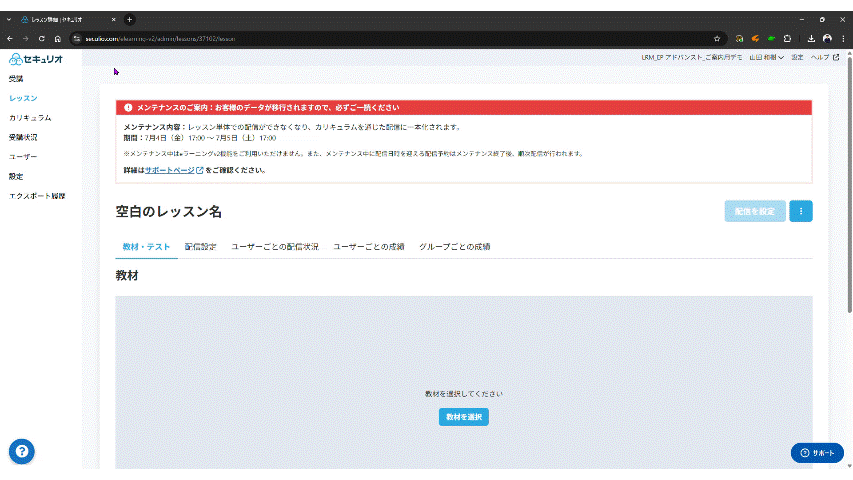Open レッスン in the sidebar
Viewport: 853px width, 480px height.
click(x=23, y=99)
